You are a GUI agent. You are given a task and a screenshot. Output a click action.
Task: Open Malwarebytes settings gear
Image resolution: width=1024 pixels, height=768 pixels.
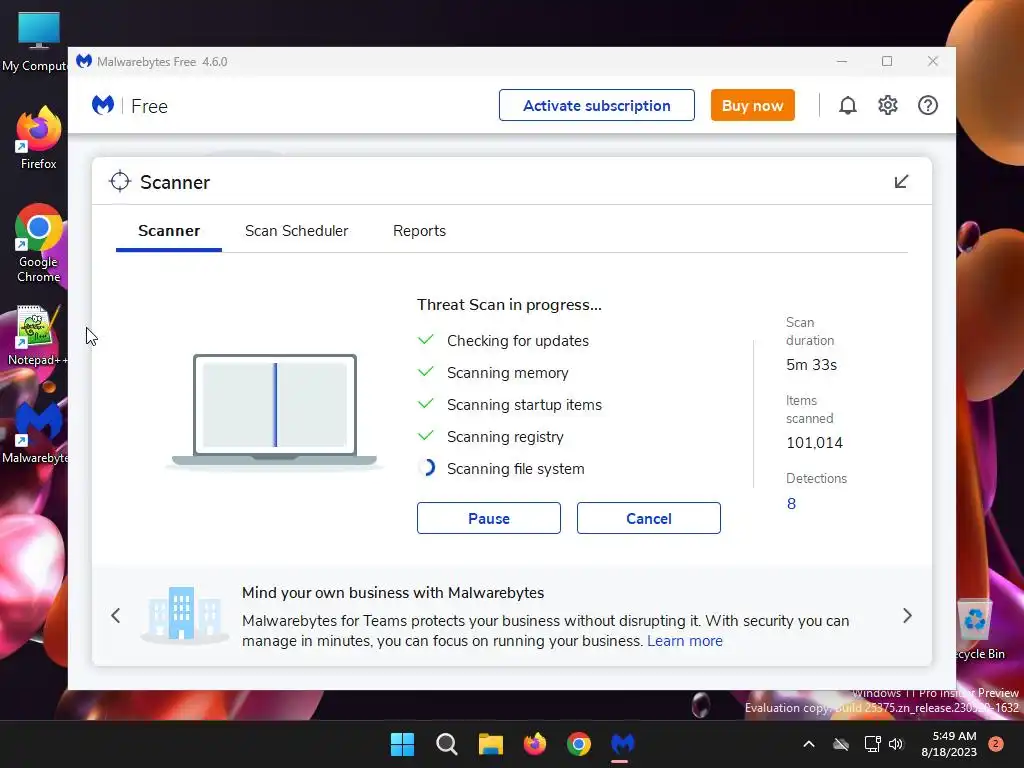(888, 105)
